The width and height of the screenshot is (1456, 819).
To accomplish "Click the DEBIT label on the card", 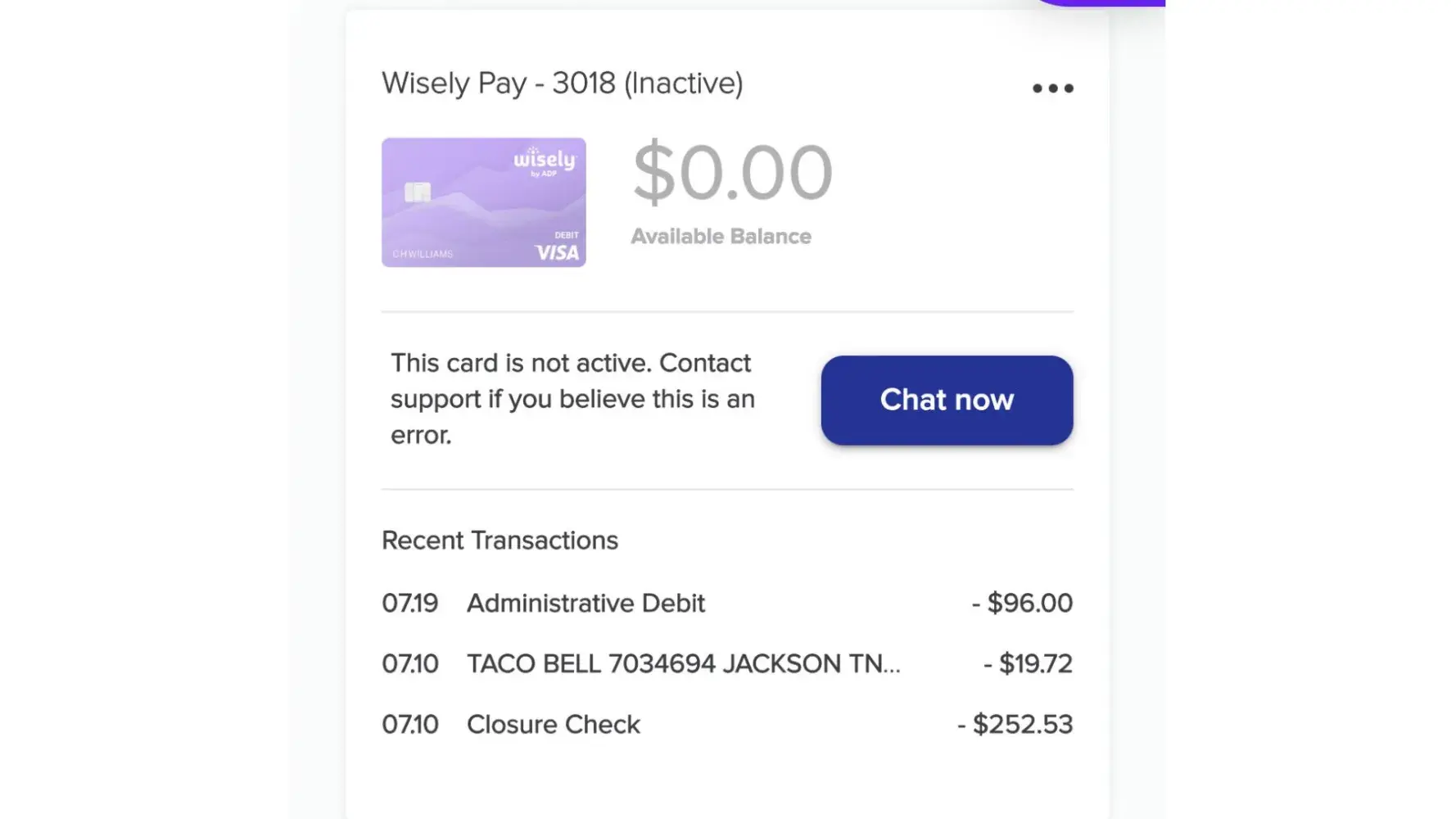I will coord(567,235).
